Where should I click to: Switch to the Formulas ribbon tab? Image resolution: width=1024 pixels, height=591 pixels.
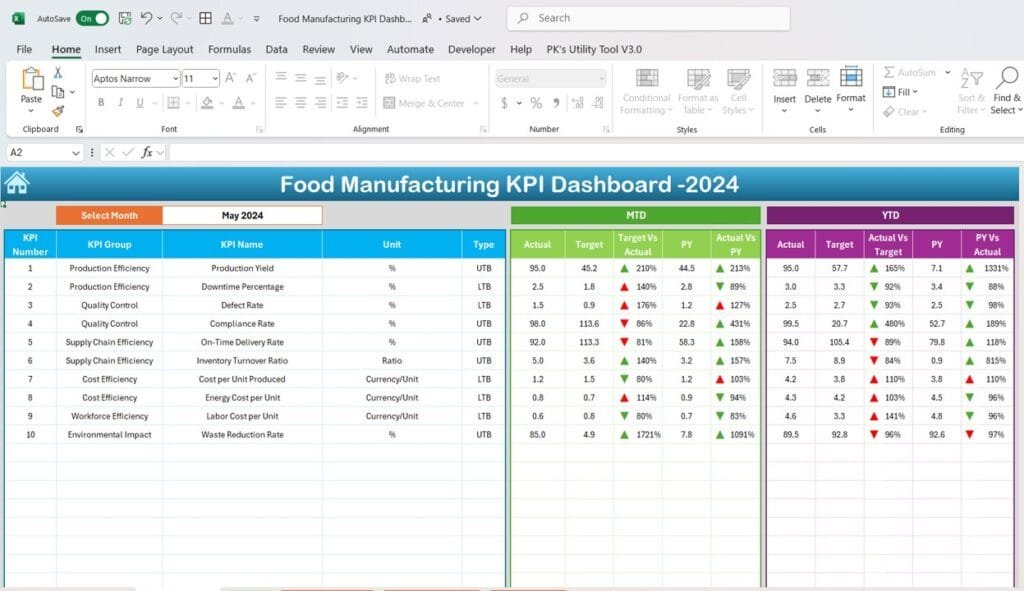coord(229,49)
